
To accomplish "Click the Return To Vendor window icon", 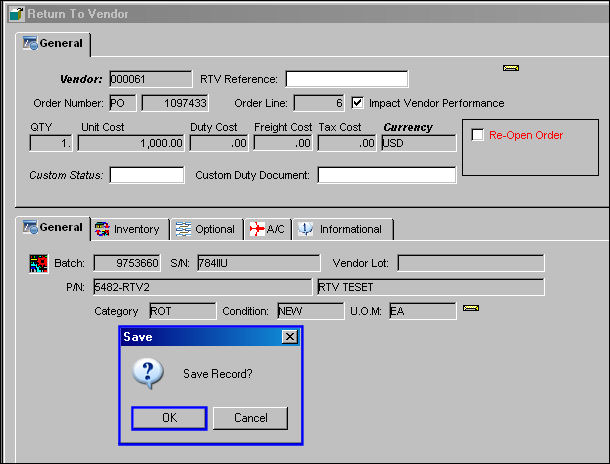I will [17, 14].
